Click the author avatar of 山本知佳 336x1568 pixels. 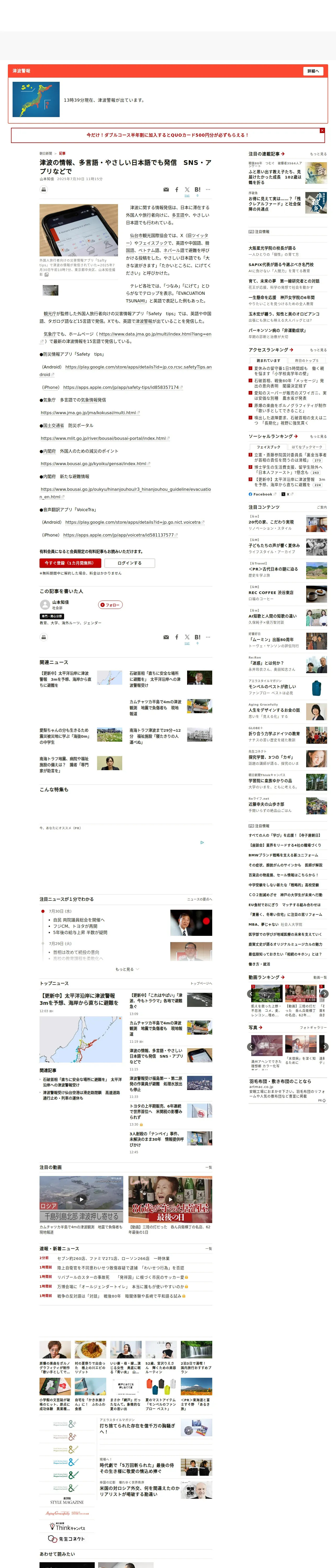(44, 604)
